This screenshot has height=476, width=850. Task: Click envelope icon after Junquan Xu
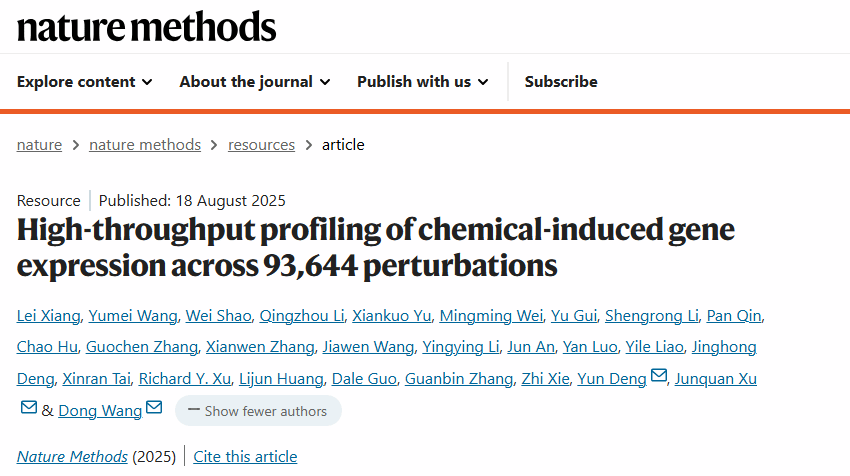click(29, 409)
